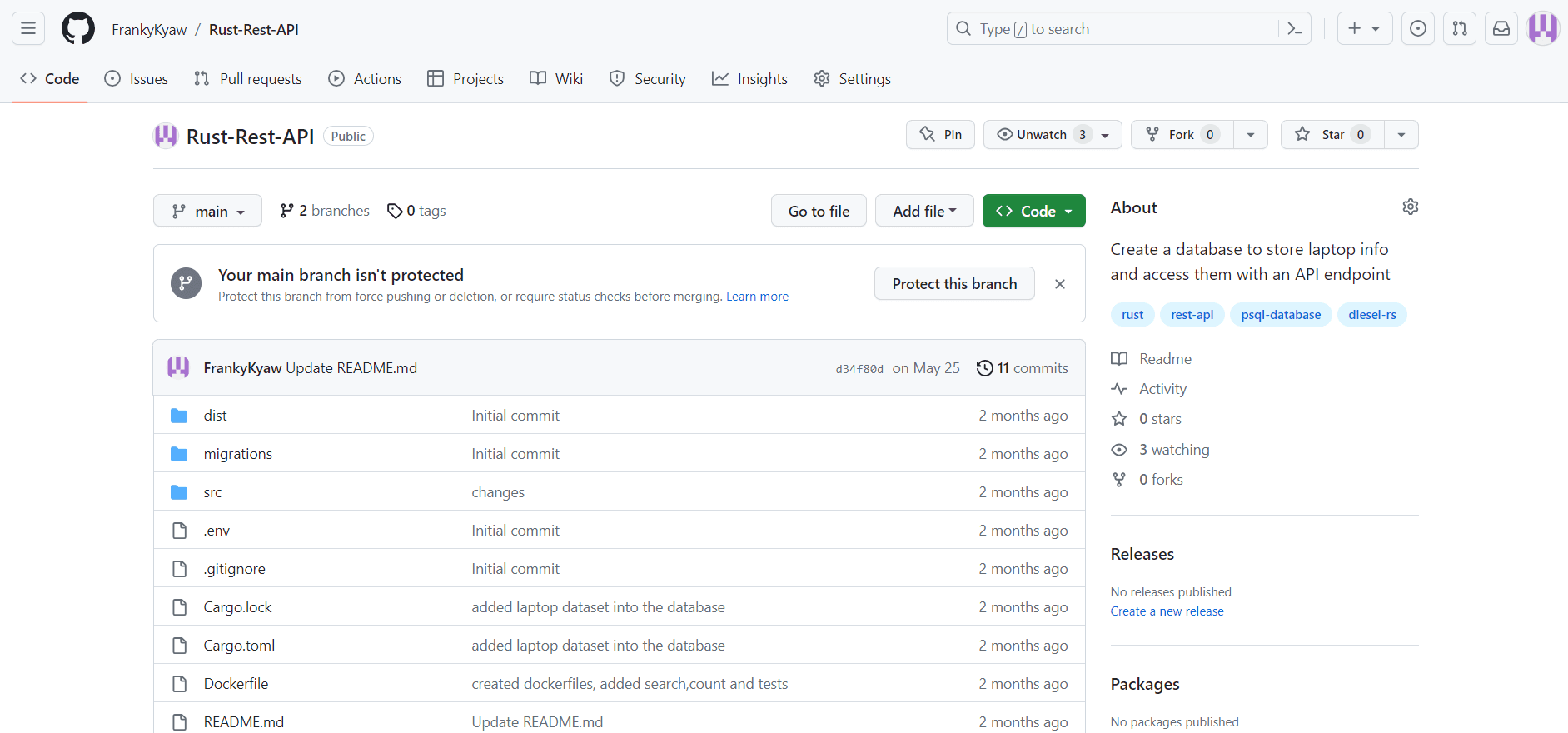The height and width of the screenshot is (733, 1568).
Task: Dismiss the branch protection banner
Action: coord(1059,284)
